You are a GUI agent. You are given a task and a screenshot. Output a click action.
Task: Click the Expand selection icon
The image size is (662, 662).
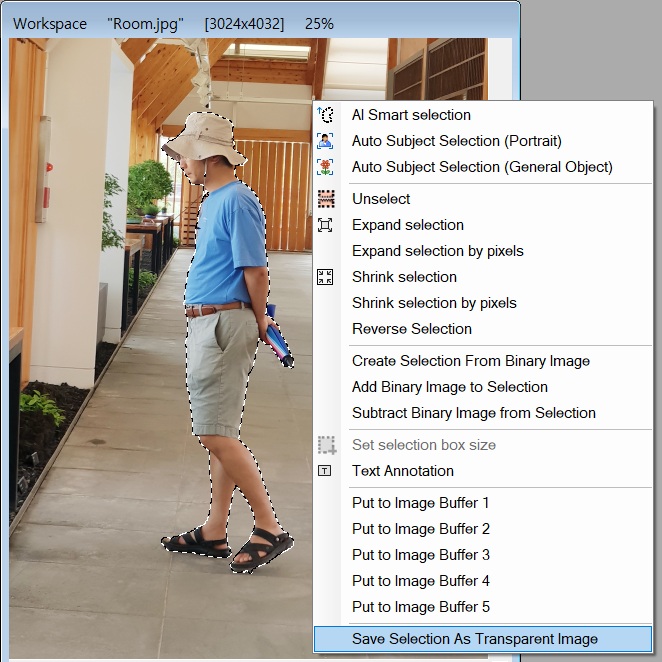click(x=325, y=225)
